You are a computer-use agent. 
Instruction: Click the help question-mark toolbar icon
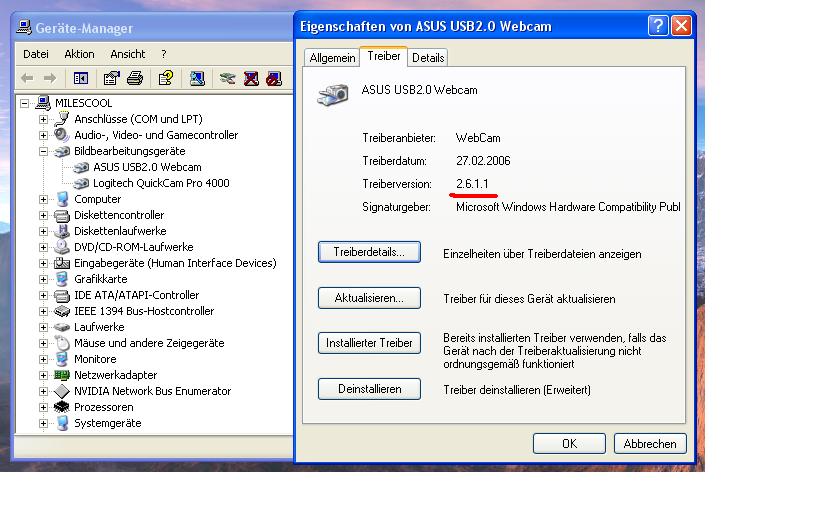[166, 78]
